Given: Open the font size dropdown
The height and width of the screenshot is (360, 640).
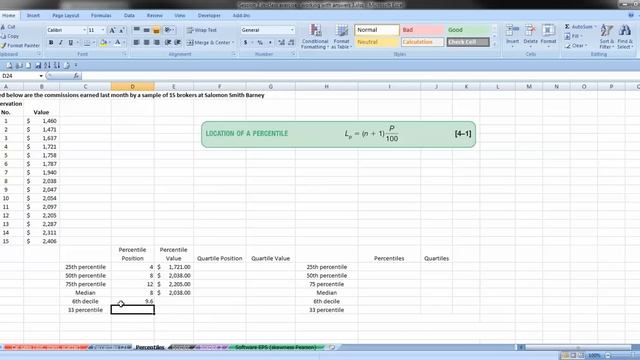Looking at the screenshot, I should (x=102, y=30).
